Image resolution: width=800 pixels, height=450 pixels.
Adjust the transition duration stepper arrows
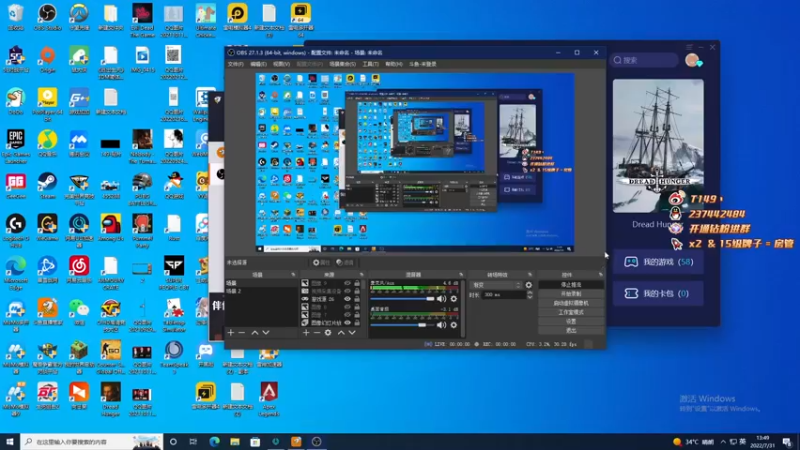click(x=529, y=295)
